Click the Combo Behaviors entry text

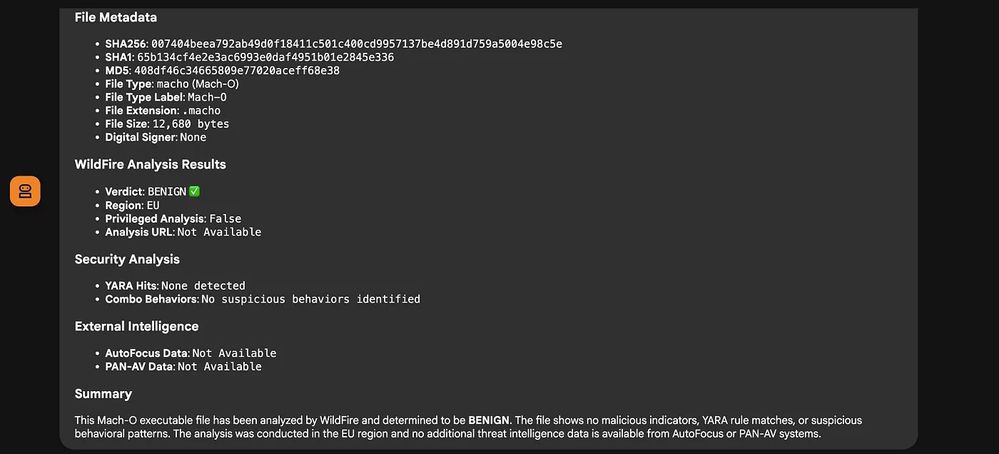click(x=262, y=299)
